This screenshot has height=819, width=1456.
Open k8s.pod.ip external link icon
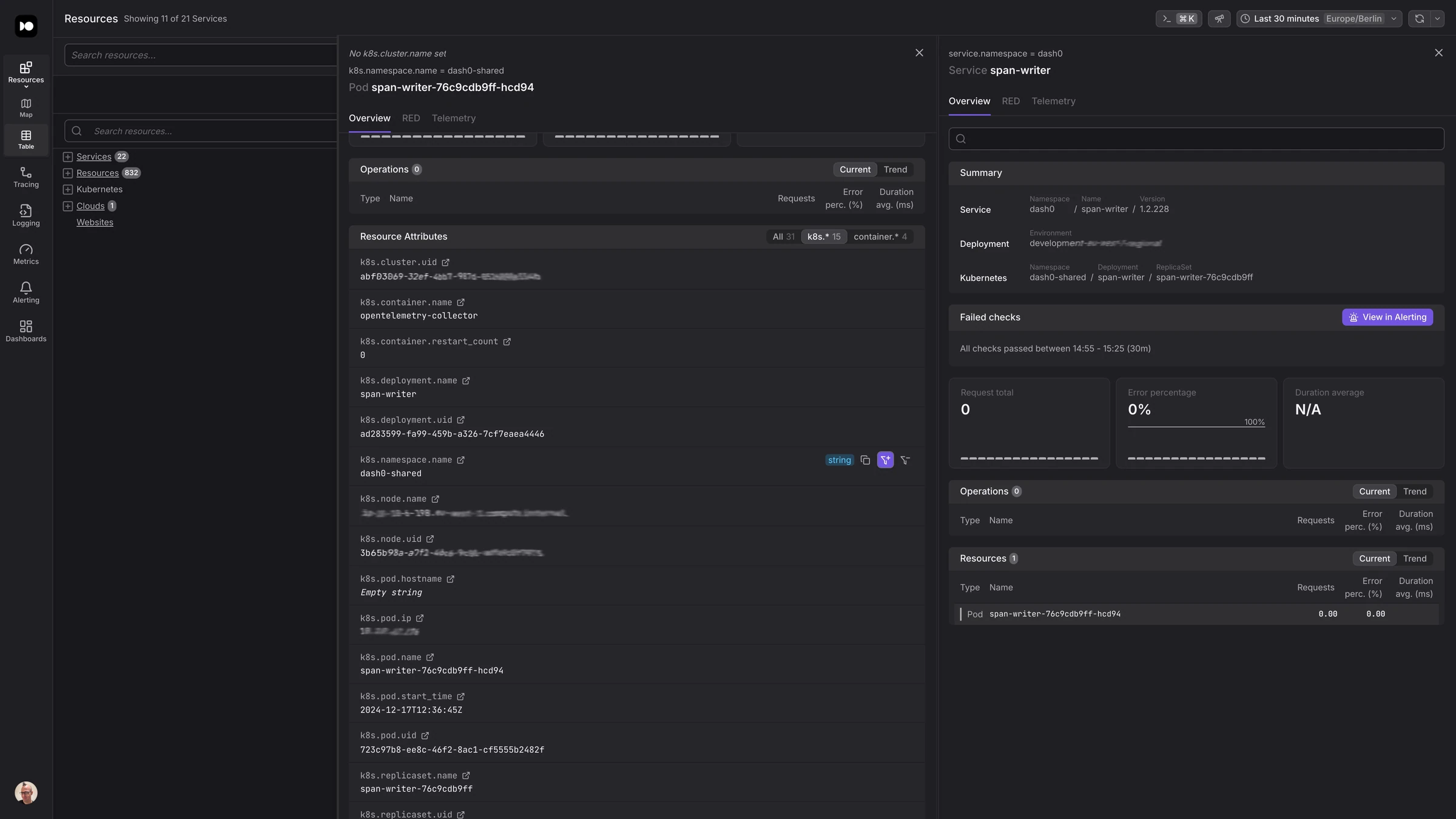(x=420, y=619)
